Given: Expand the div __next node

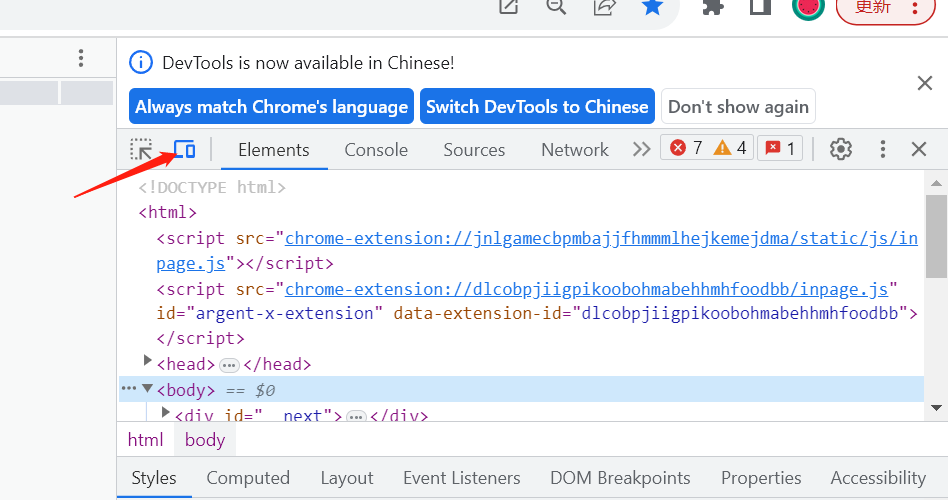Looking at the screenshot, I should pos(166,412).
